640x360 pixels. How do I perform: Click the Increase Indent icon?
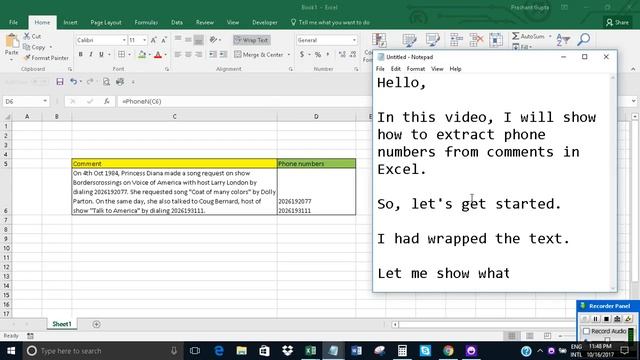coord(223,54)
